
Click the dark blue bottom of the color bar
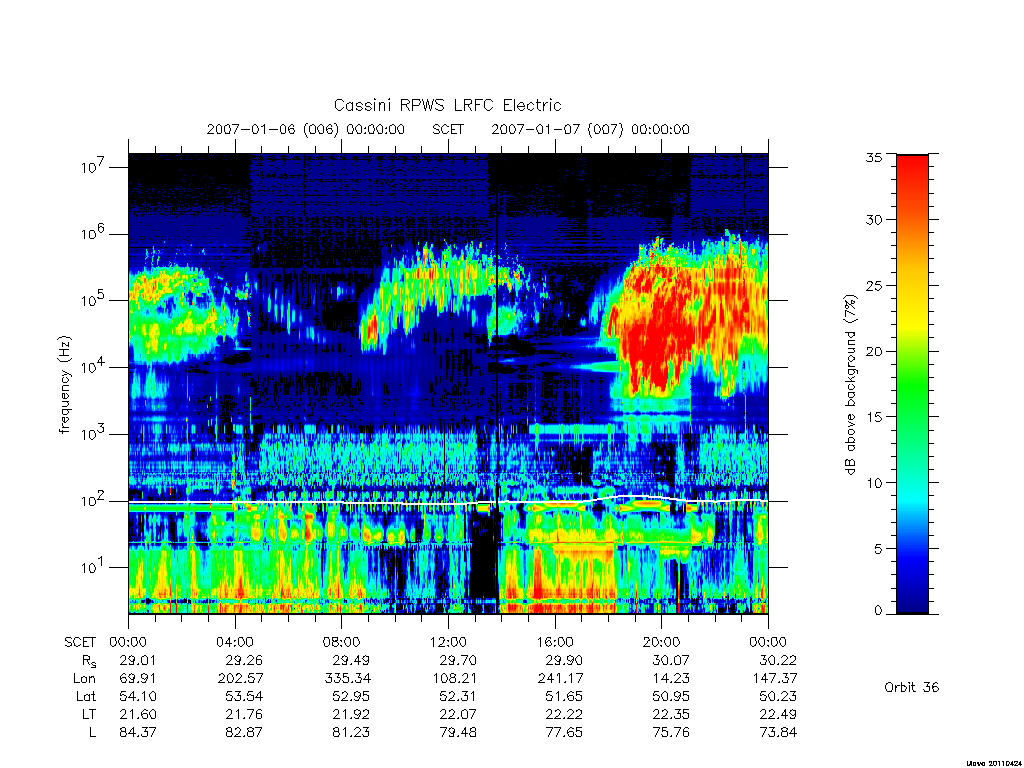point(912,598)
